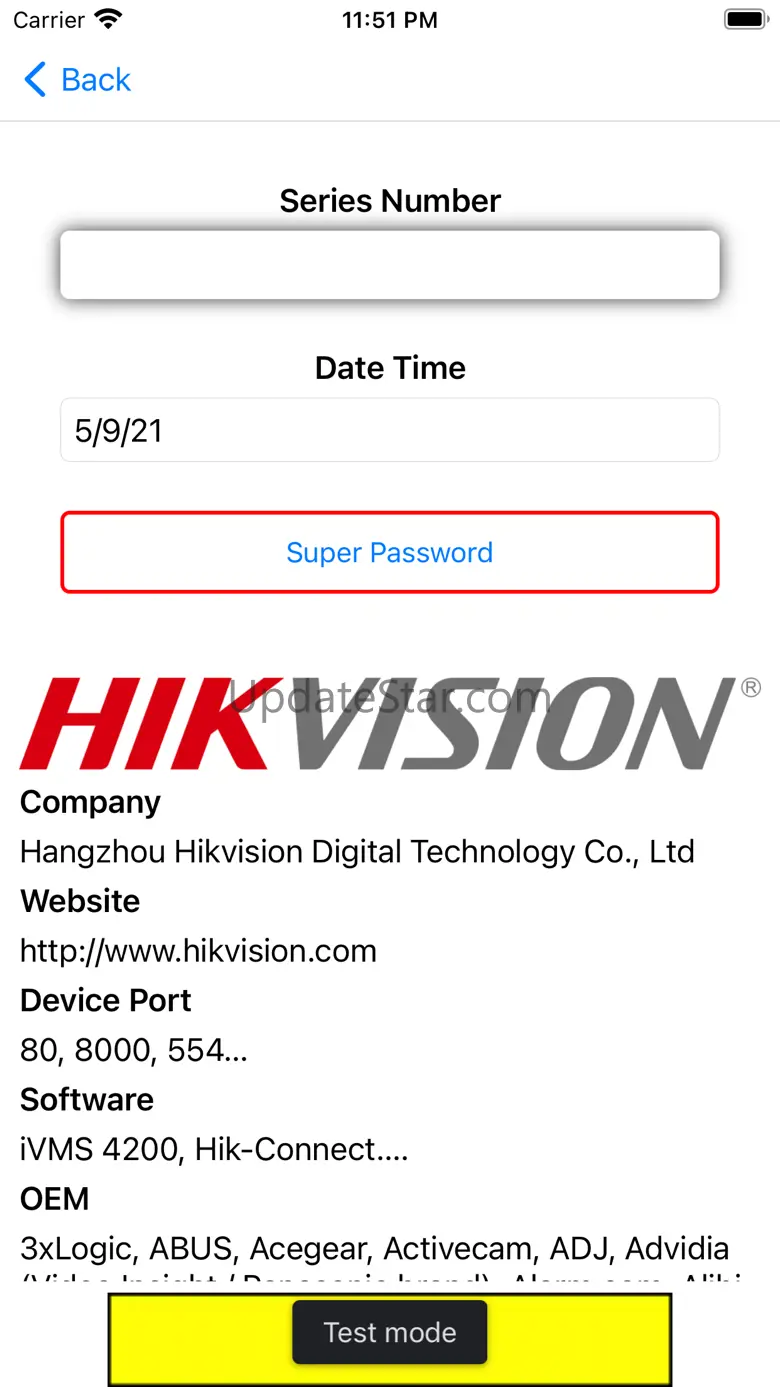The width and height of the screenshot is (780, 1387).
Task: Select the Test mode toast label
Action: click(390, 1333)
